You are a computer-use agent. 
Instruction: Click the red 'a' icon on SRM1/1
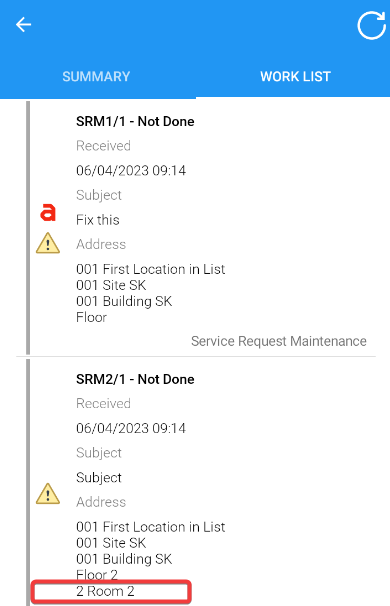(x=48, y=213)
